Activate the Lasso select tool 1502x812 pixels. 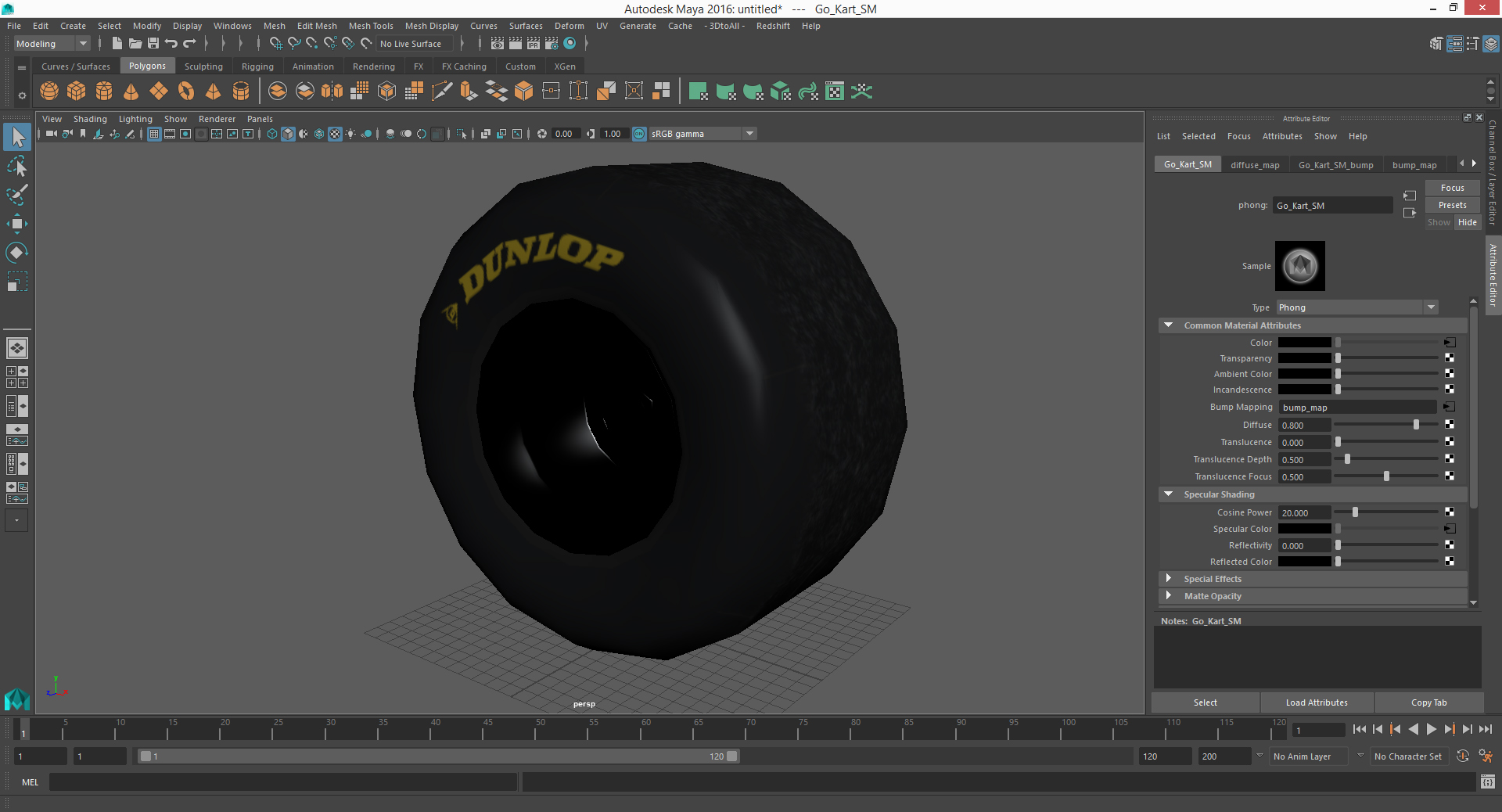pyautogui.click(x=17, y=166)
